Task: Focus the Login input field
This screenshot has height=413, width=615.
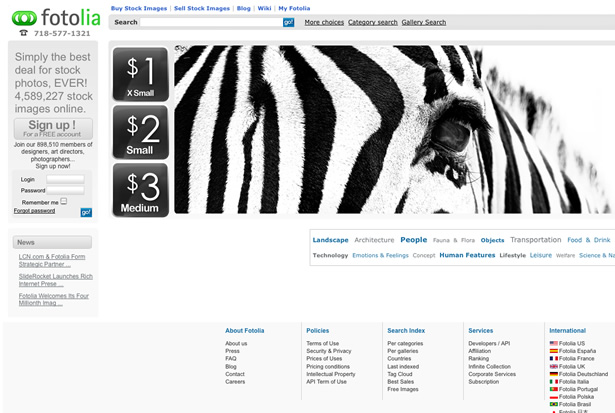Action: click(65, 179)
